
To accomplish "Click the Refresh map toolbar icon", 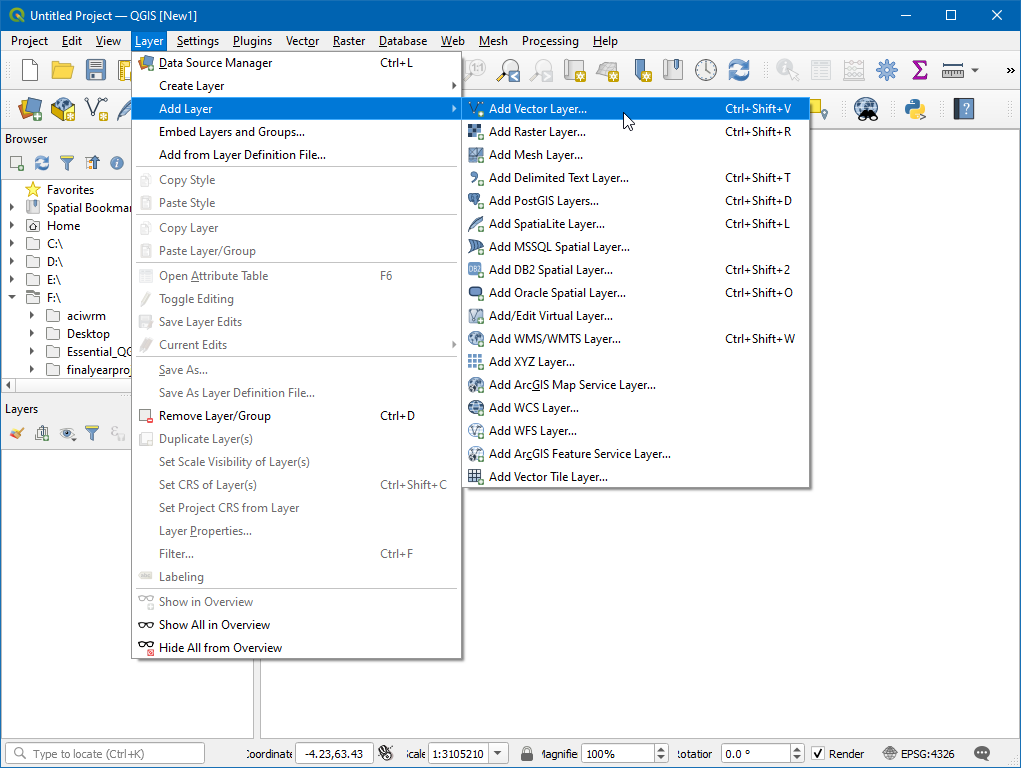I will tap(739, 70).
